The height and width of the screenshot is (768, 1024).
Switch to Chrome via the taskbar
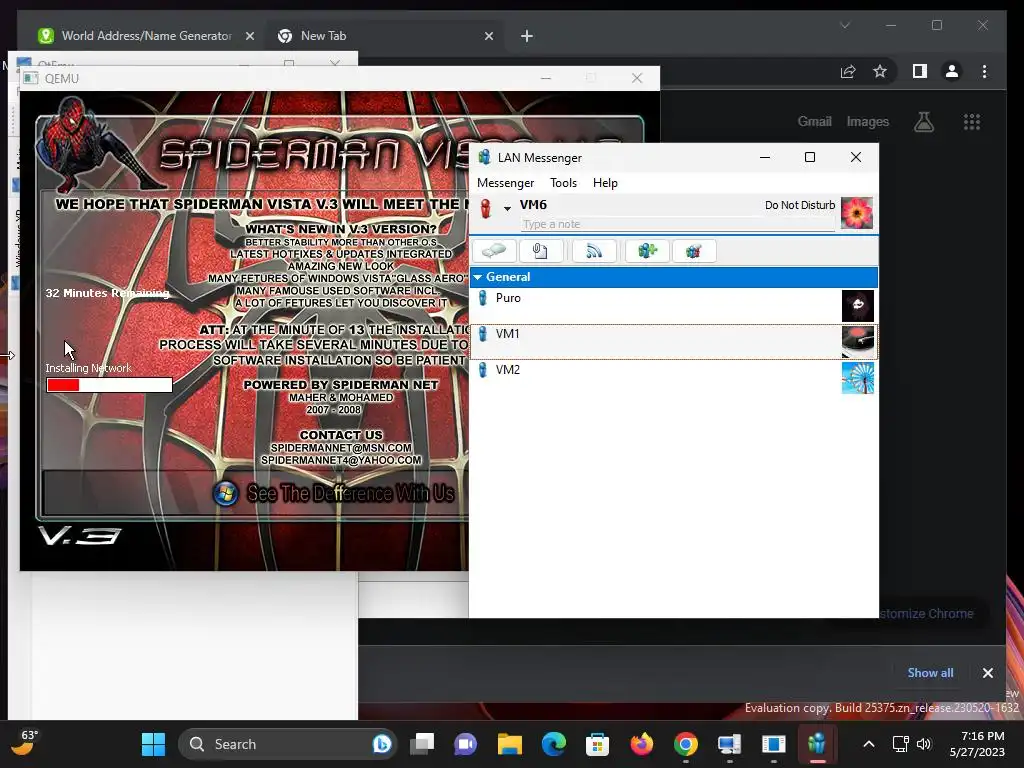(686, 744)
